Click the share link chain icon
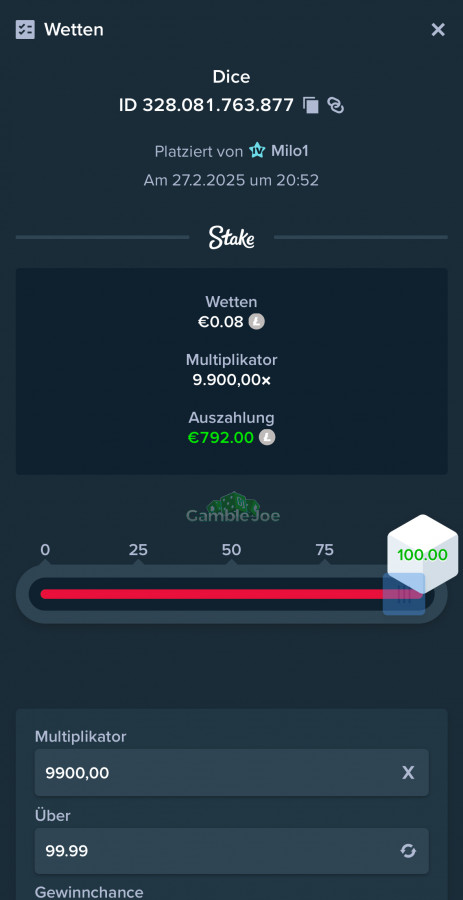The height and width of the screenshot is (900, 463). point(336,105)
